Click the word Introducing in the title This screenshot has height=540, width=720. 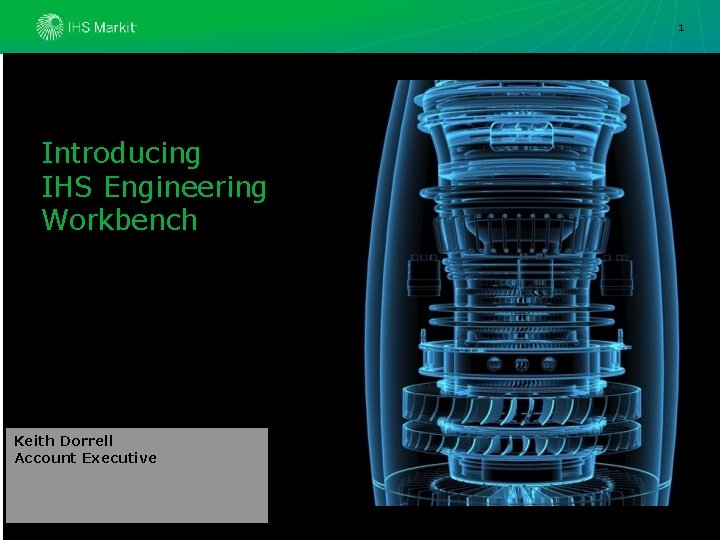[x=121, y=154]
